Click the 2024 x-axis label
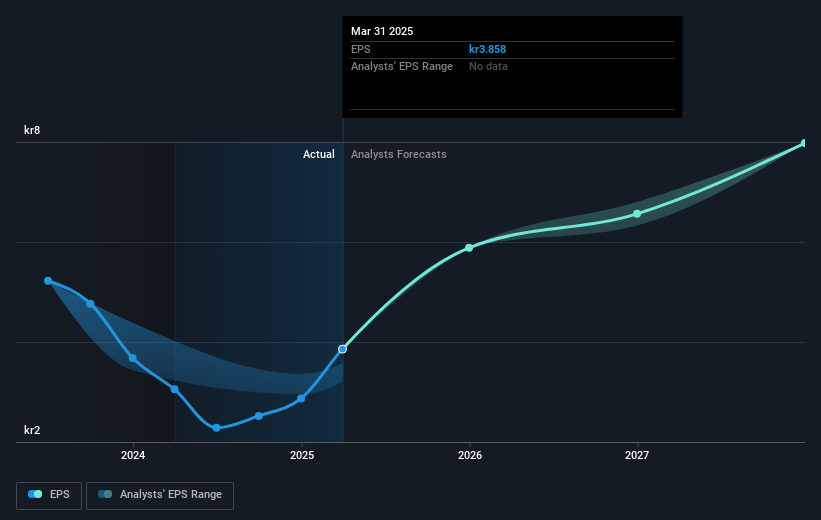This screenshot has width=821, height=520. [x=133, y=455]
